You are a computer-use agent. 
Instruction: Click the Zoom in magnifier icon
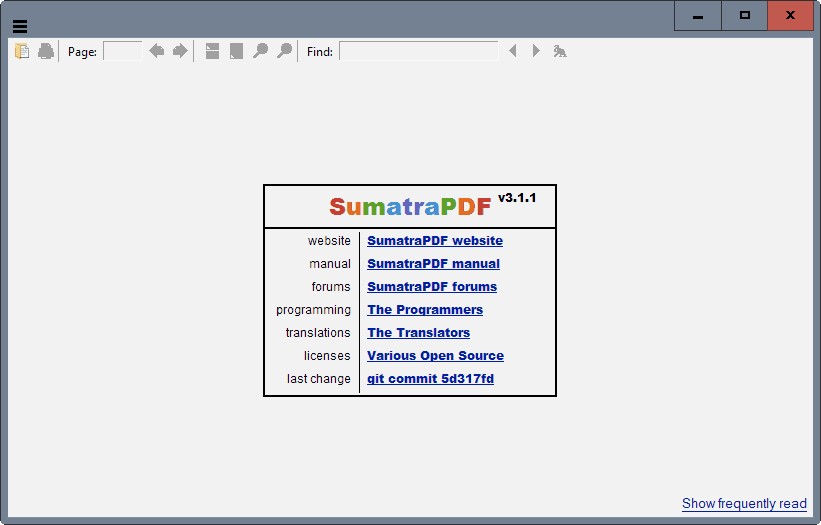coord(284,51)
